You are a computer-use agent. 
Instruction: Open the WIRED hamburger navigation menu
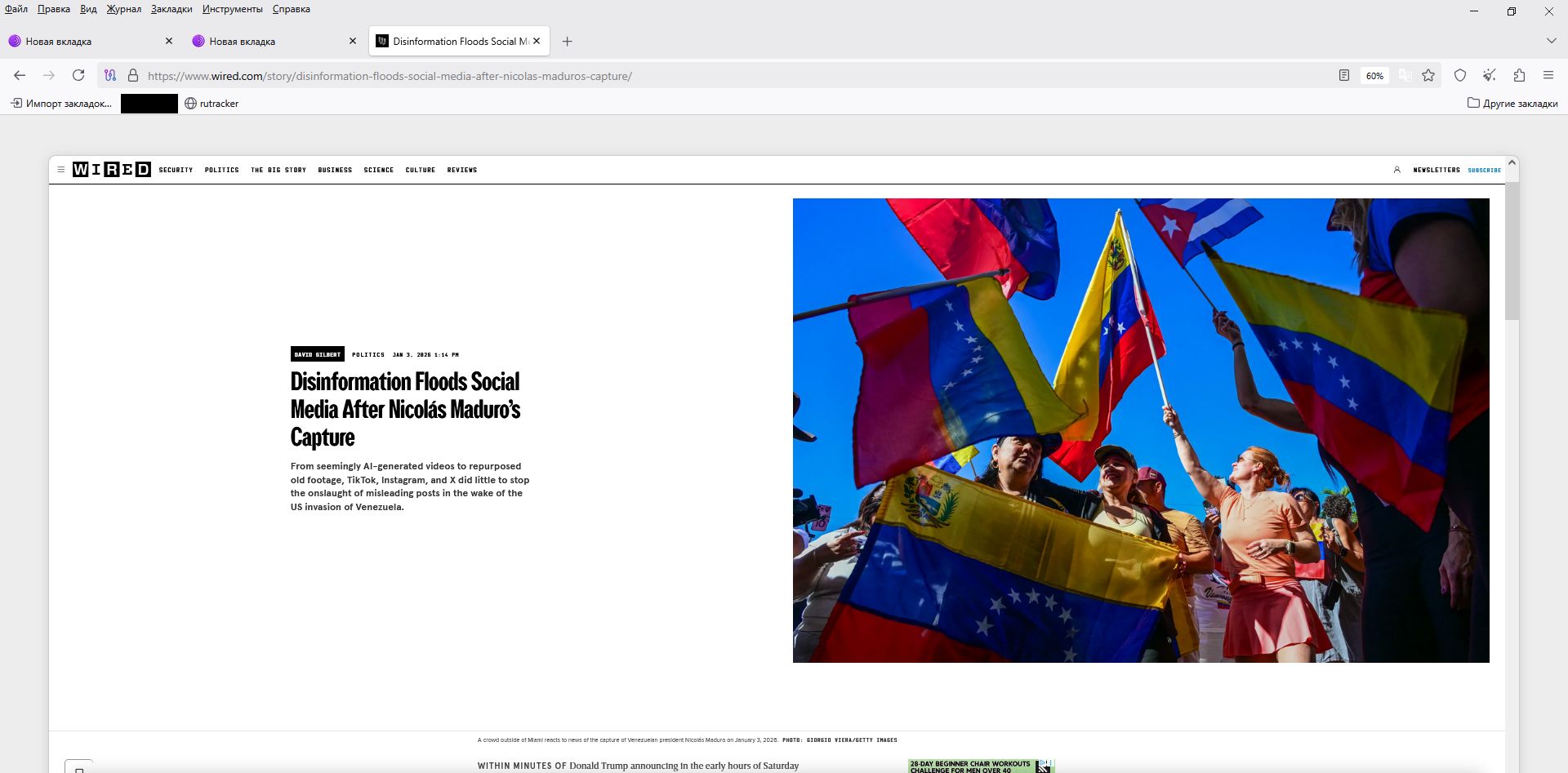(x=61, y=170)
